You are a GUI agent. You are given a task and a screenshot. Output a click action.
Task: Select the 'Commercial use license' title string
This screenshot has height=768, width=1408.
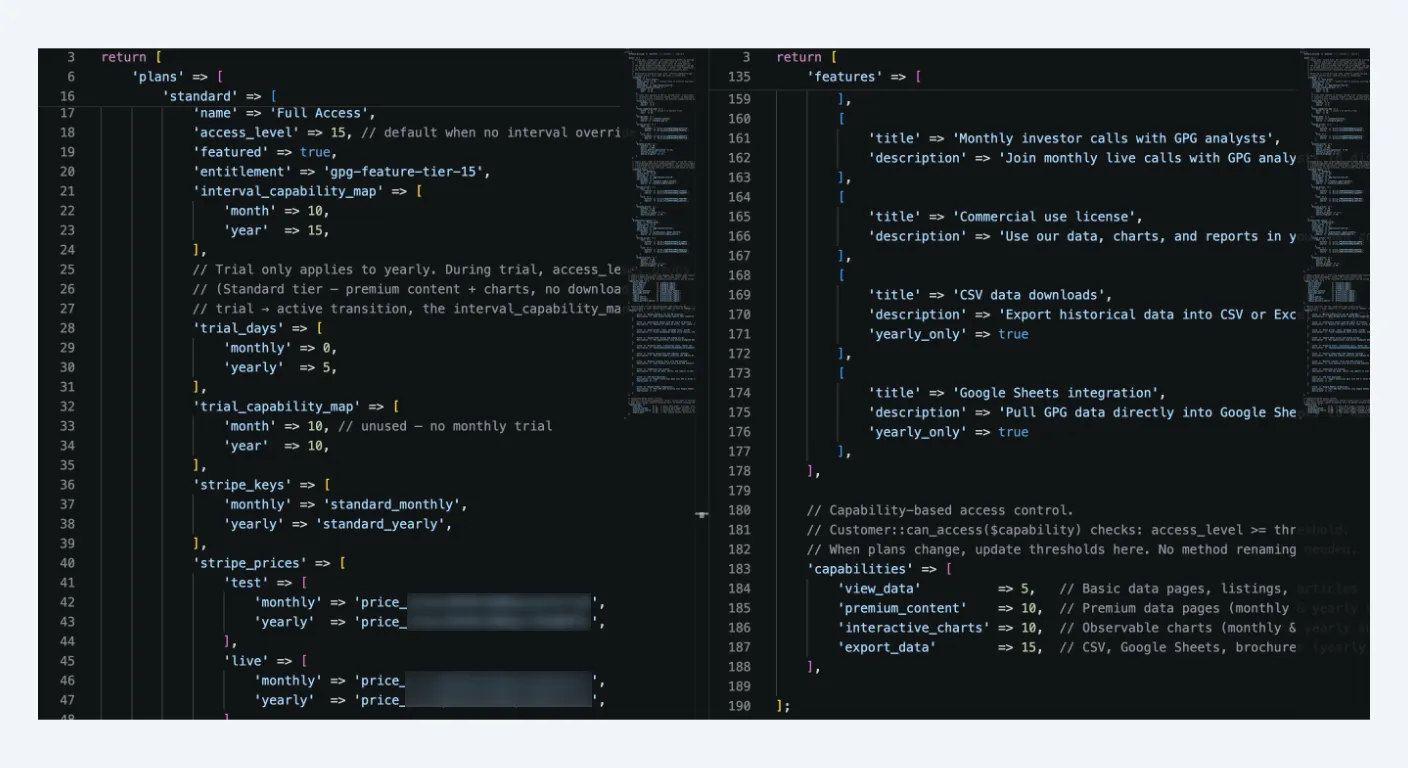1045,217
